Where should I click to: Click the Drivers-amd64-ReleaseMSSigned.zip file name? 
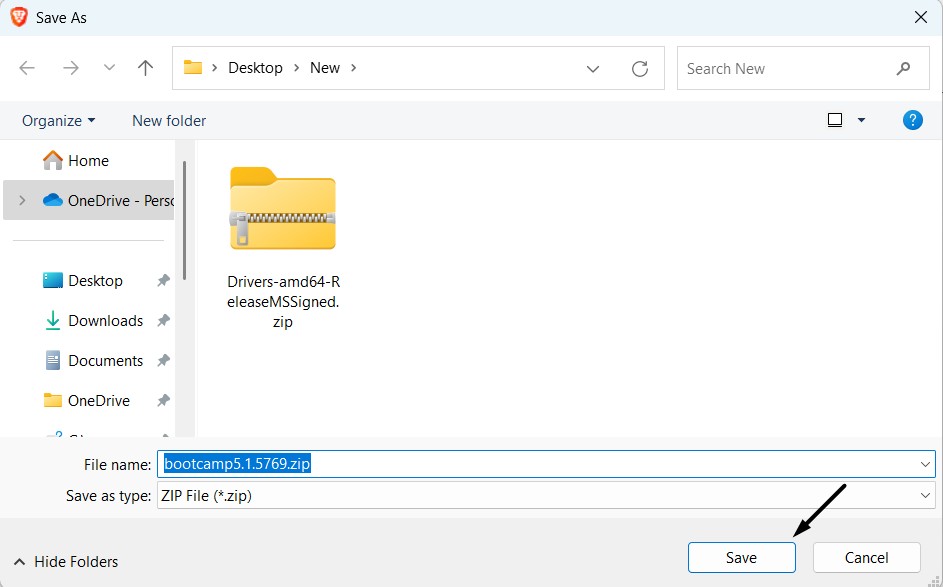[x=283, y=302]
